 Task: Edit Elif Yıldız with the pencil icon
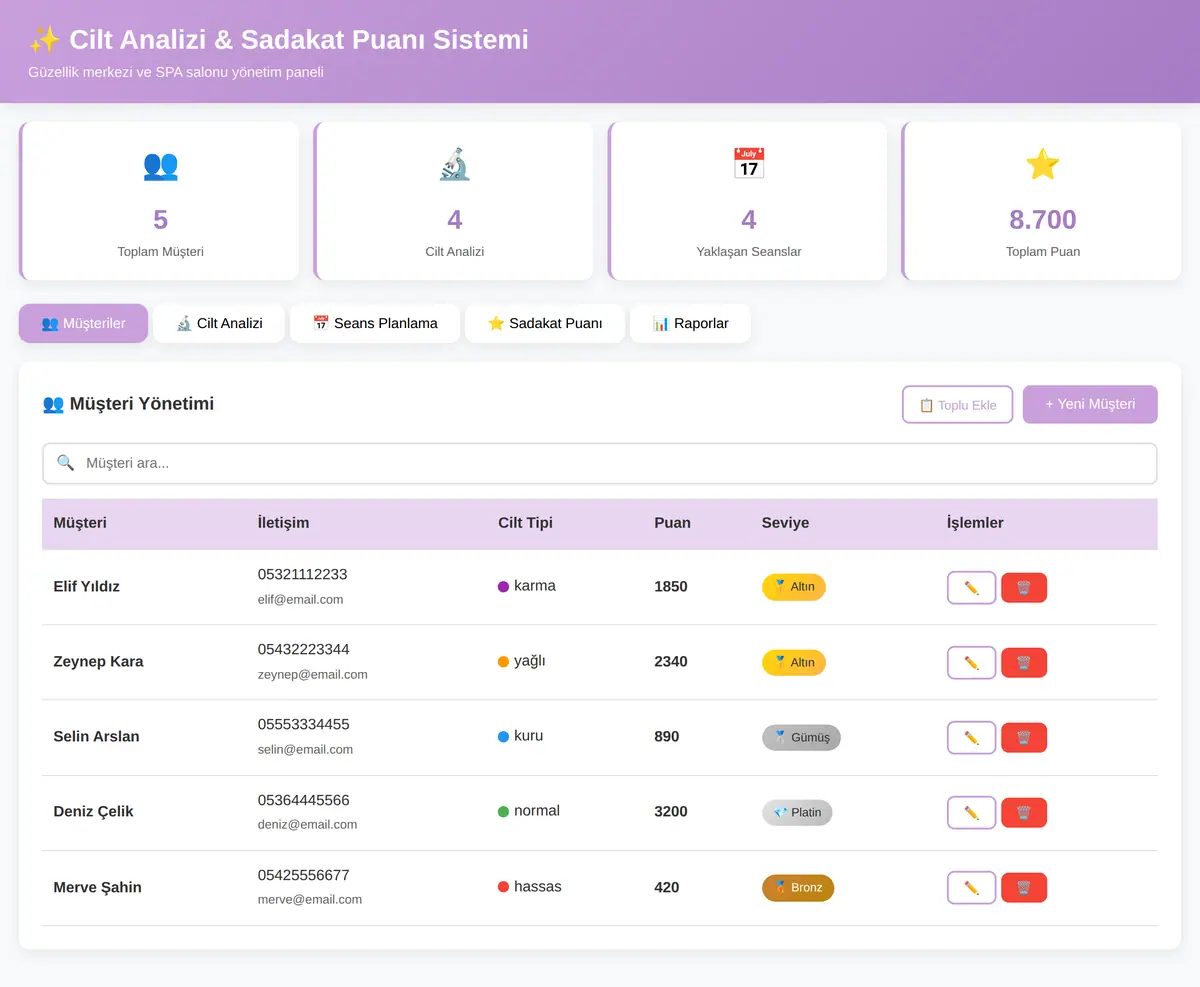[x=971, y=588]
